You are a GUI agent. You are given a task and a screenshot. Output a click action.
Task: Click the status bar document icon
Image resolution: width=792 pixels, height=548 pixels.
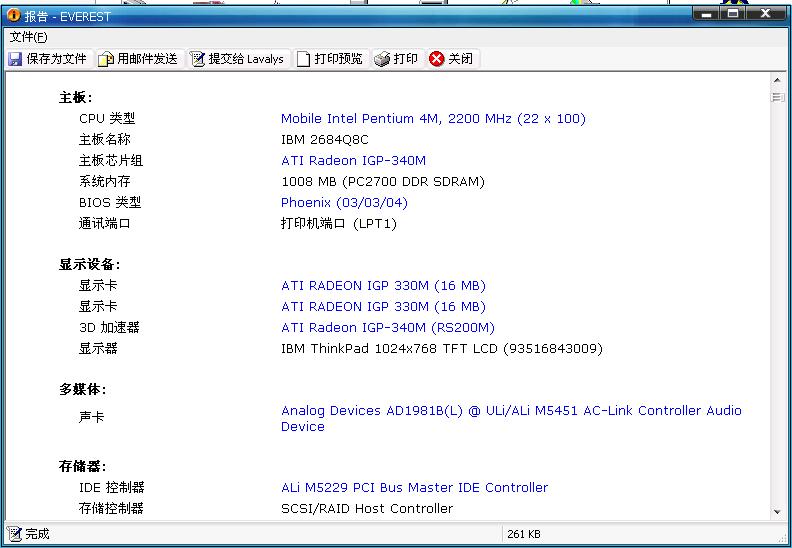tap(15, 534)
